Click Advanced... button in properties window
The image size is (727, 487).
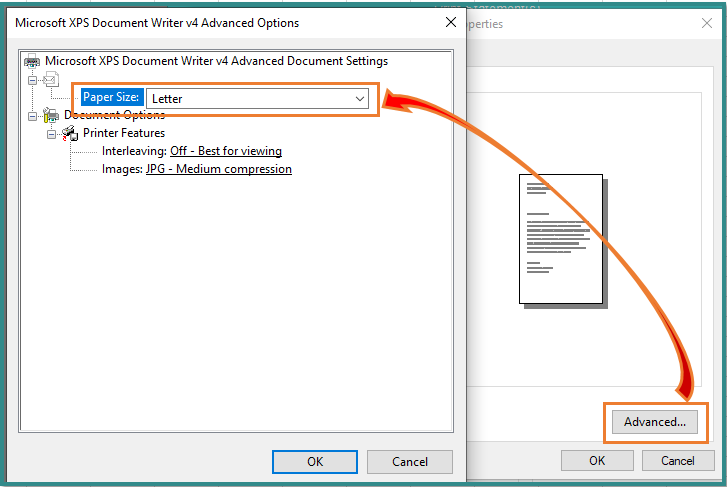tap(655, 422)
